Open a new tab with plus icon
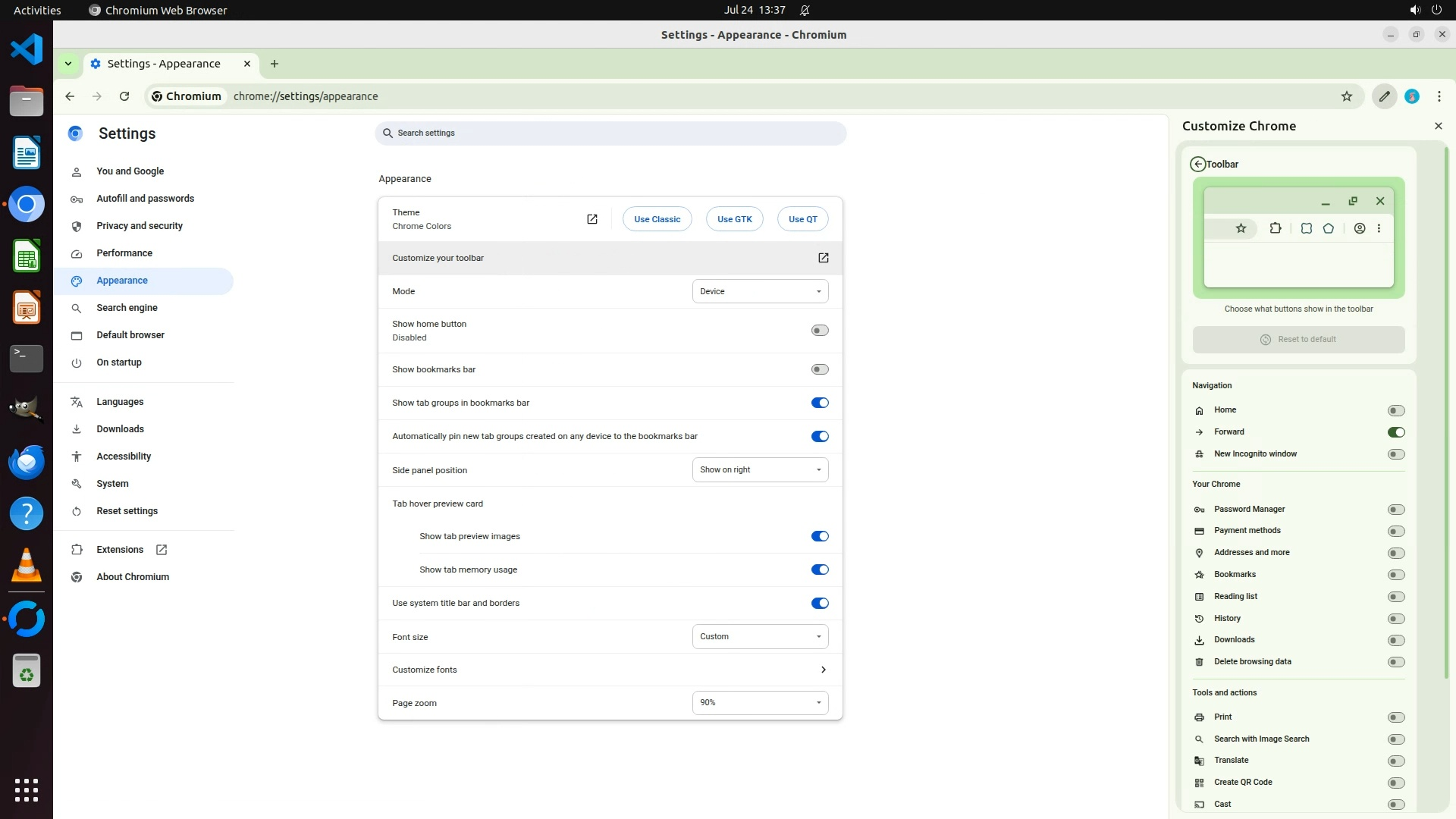 275,64
